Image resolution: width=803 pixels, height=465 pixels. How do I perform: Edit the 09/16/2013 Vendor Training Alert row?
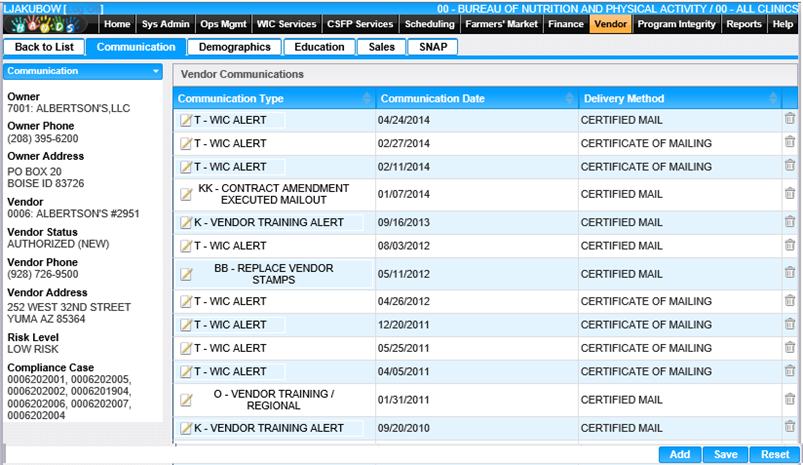point(186,223)
